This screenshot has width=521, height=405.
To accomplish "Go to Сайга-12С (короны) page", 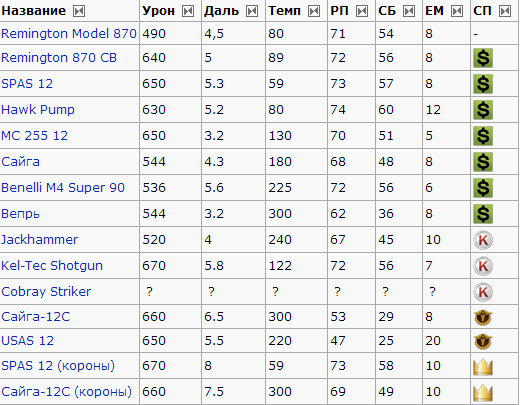I will 67,392.
